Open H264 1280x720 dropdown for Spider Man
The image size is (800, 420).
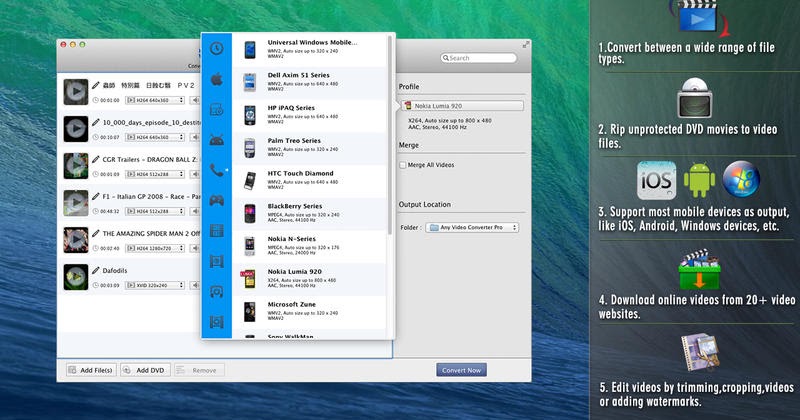point(155,248)
